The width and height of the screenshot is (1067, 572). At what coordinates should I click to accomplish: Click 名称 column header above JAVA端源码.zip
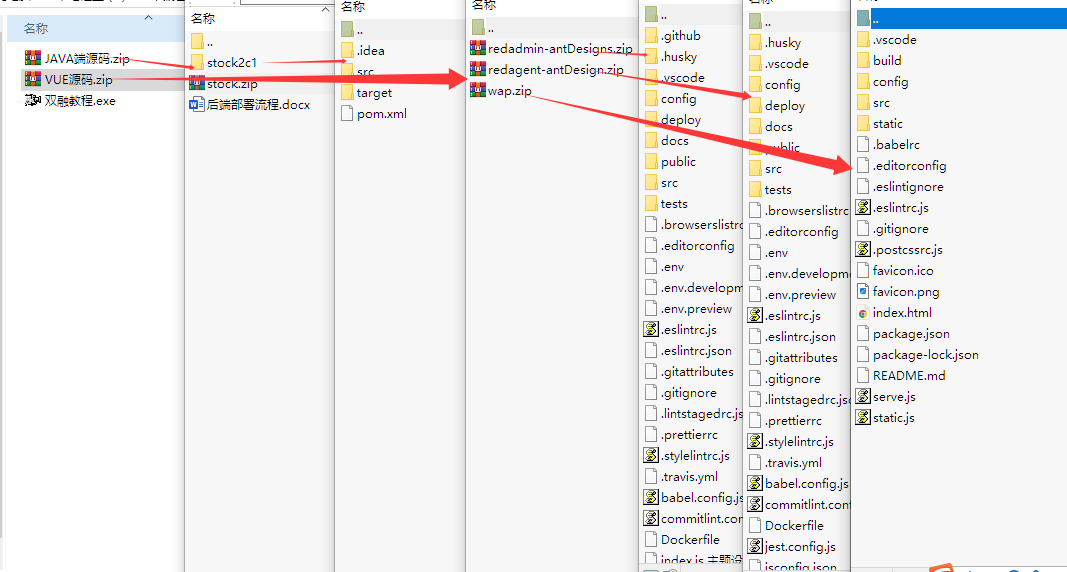coord(35,29)
